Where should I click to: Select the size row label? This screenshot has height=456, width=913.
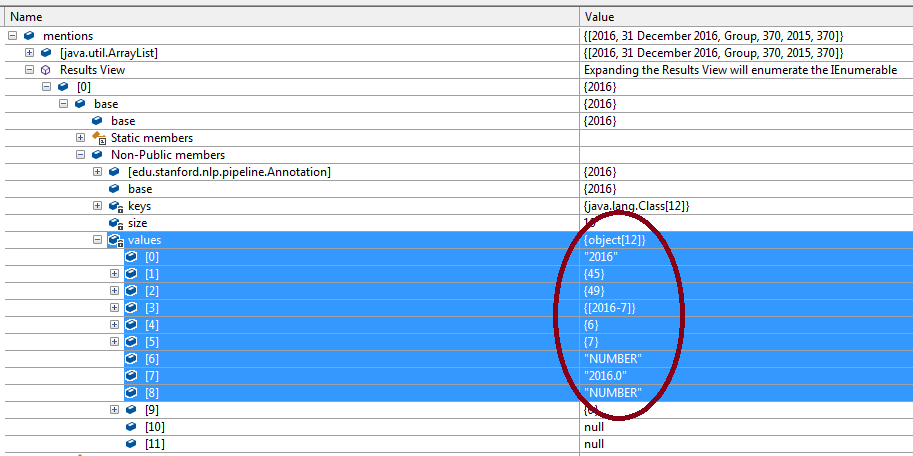click(137, 223)
